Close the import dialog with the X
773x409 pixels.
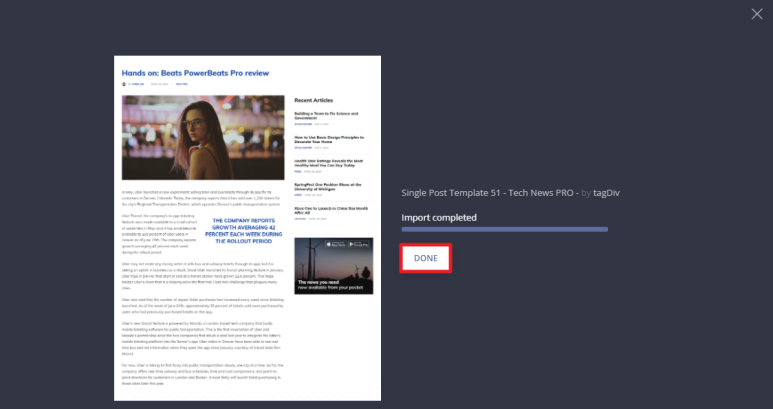point(757,14)
